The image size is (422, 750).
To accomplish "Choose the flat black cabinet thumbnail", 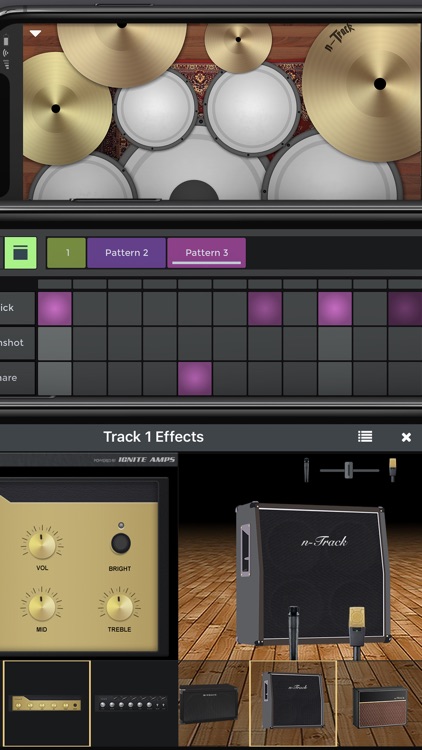I will (209, 703).
